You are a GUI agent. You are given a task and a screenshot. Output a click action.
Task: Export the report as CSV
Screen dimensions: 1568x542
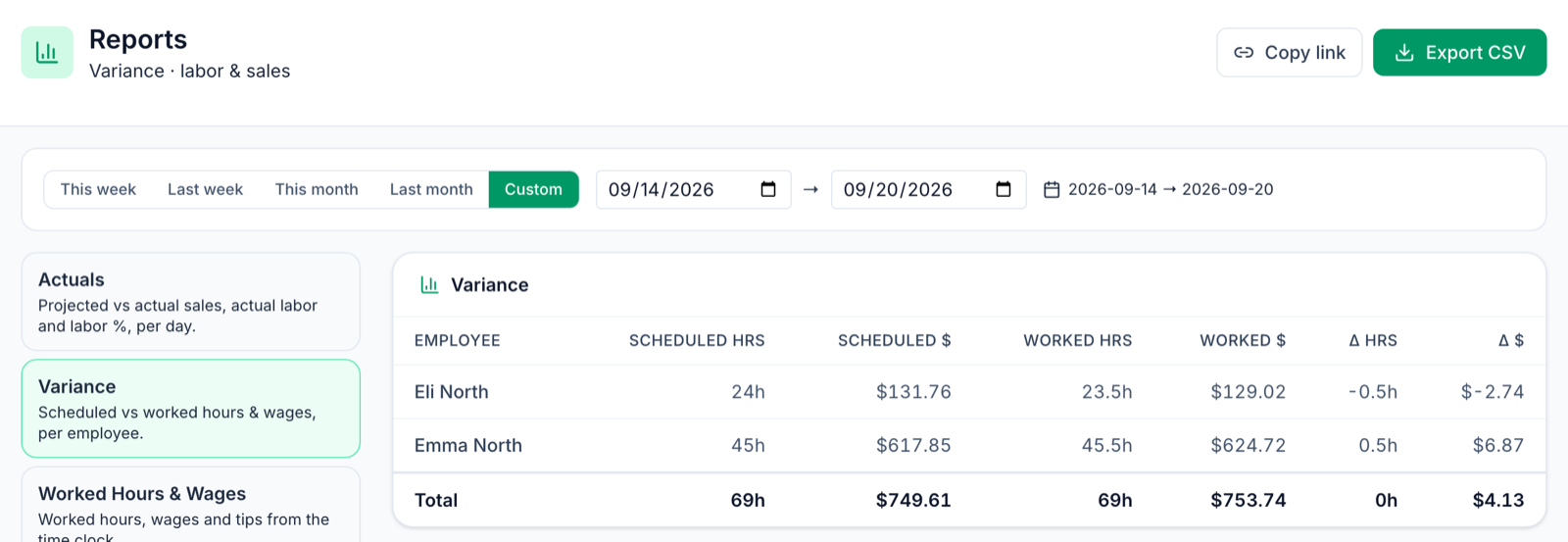click(1459, 53)
